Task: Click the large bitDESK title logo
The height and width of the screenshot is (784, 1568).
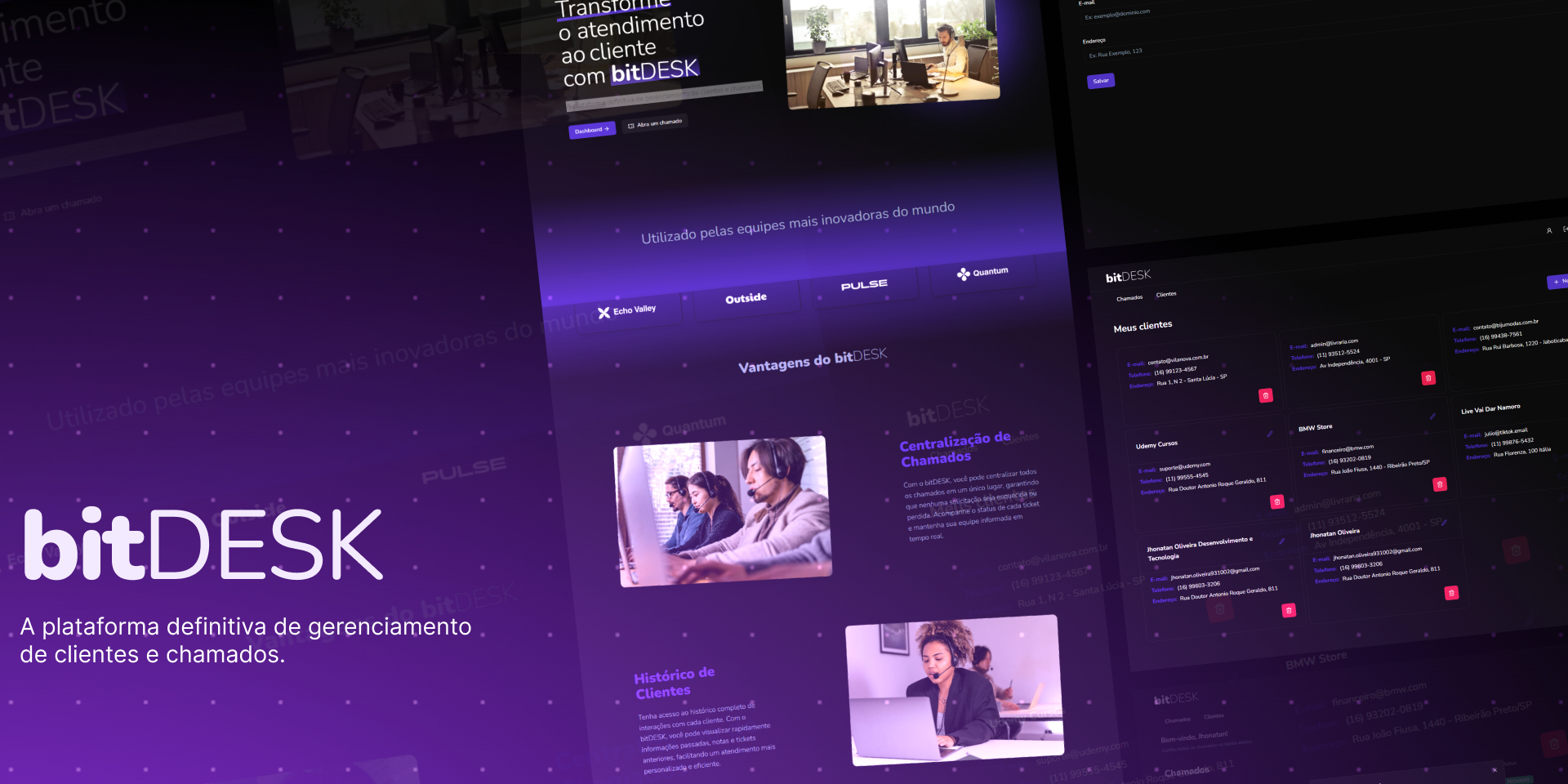Action: [203, 544]
